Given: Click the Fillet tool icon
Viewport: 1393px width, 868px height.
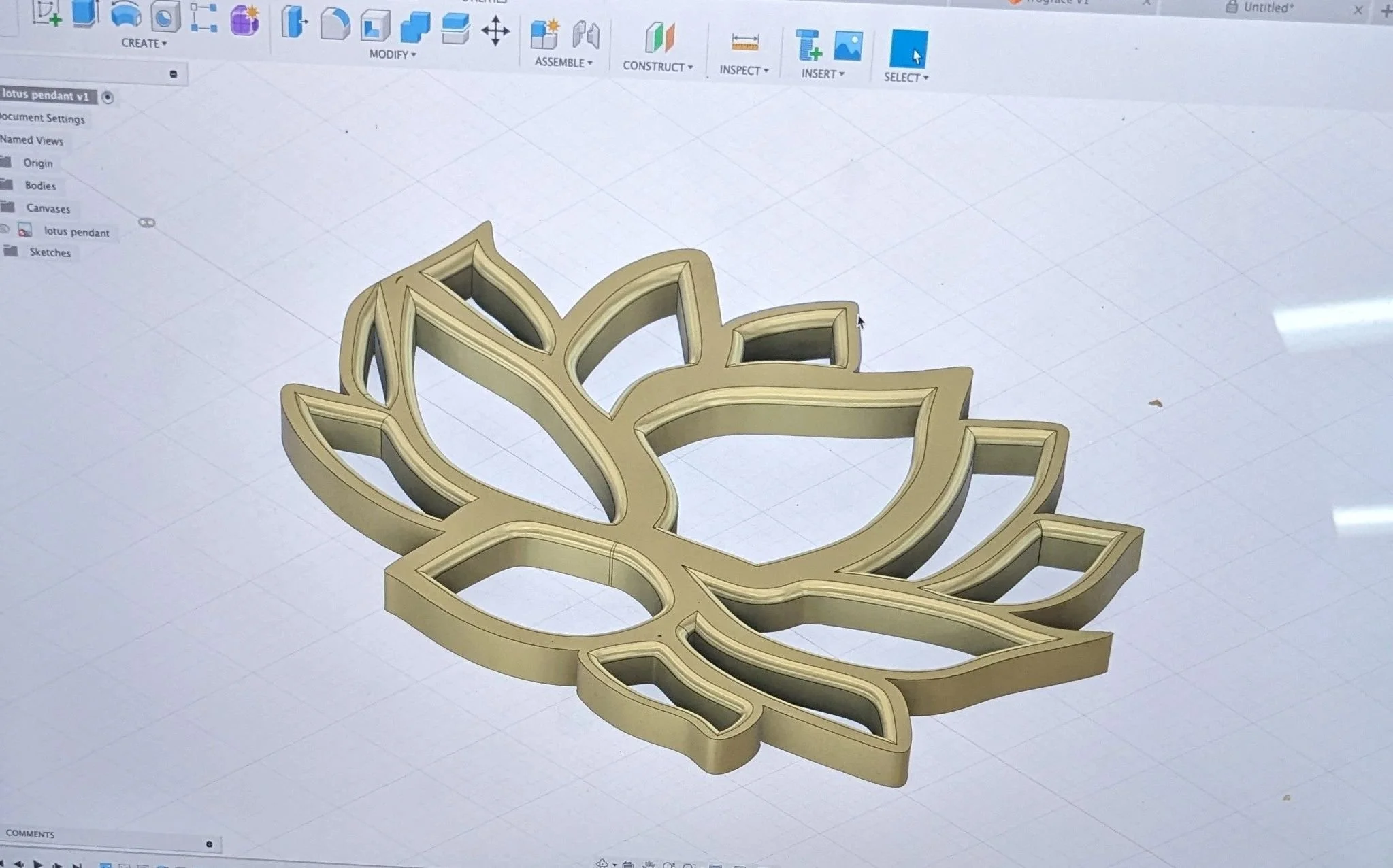Looking at the screenshot, I should point(334,24).
